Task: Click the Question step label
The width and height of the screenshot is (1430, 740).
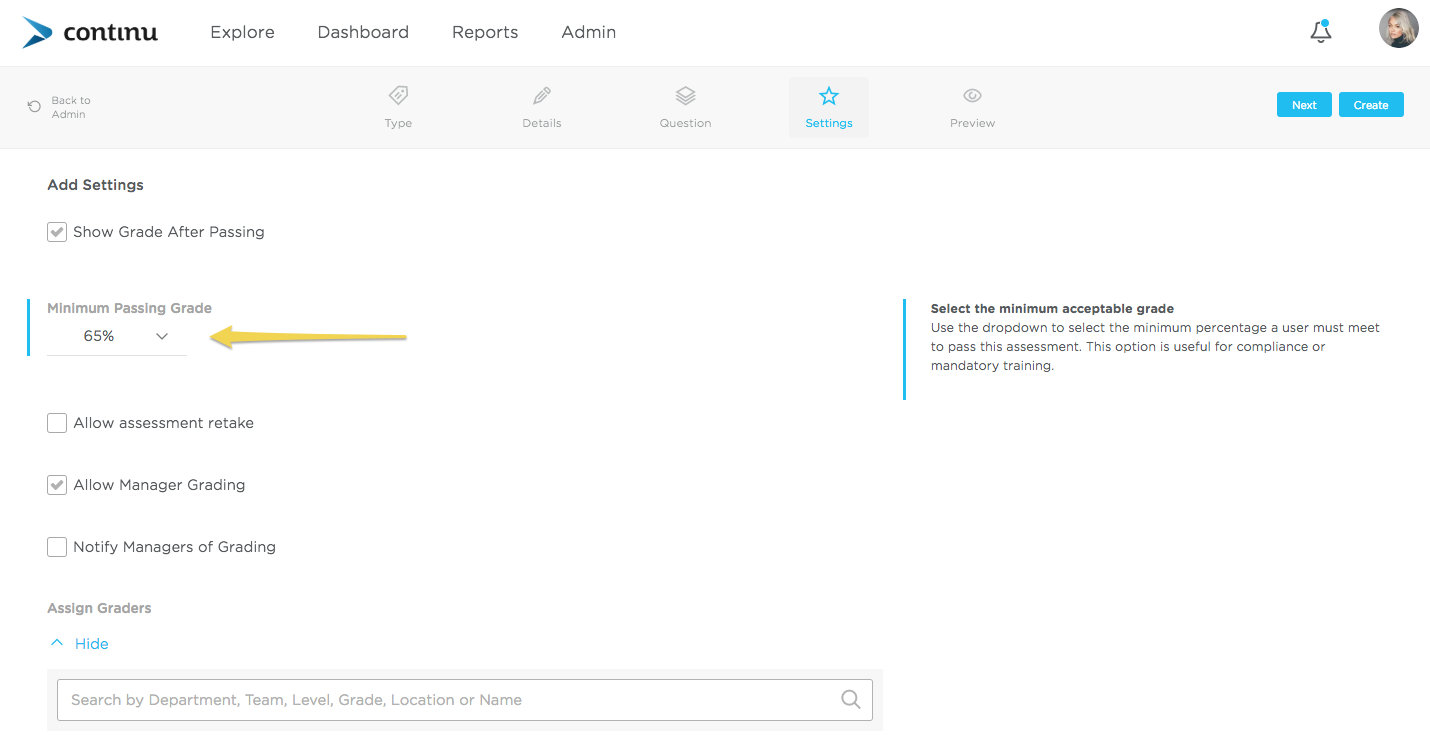Action: 685,123
